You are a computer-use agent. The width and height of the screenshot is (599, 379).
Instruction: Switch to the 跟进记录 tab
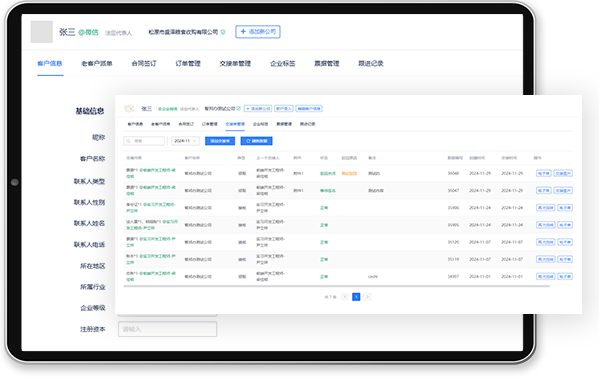click(371, 63)
